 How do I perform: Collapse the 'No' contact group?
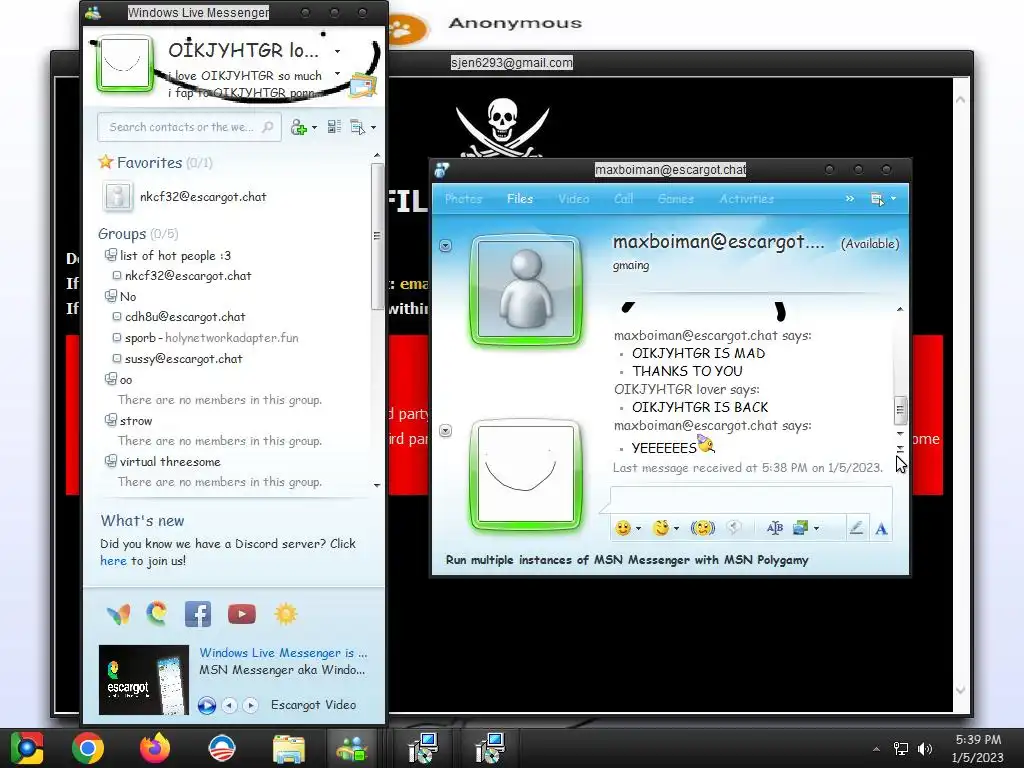111,296
